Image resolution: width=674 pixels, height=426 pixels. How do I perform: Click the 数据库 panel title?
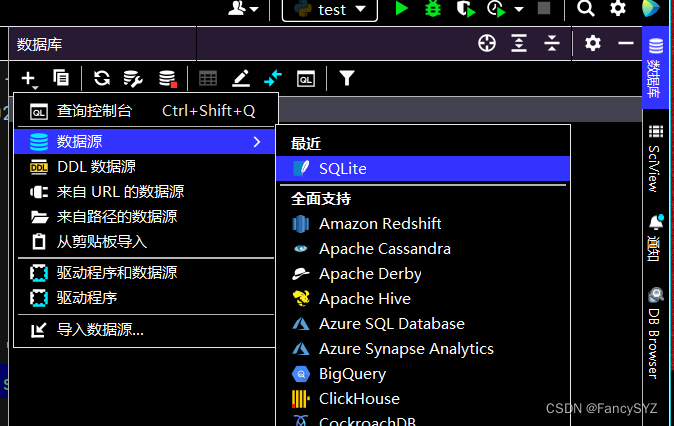pyautogui.click(x=40, y=44)
